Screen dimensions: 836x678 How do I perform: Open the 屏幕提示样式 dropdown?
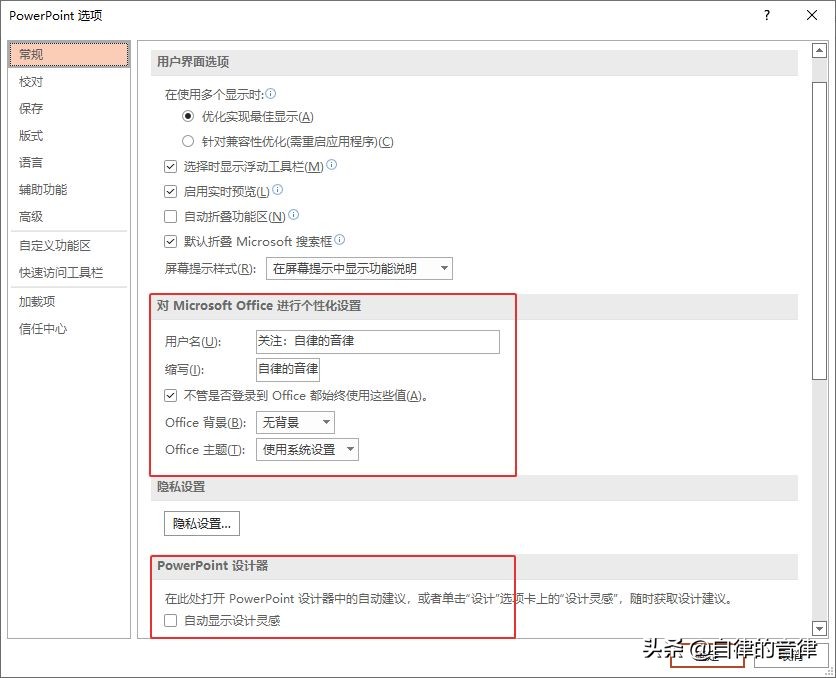(359, 269)
